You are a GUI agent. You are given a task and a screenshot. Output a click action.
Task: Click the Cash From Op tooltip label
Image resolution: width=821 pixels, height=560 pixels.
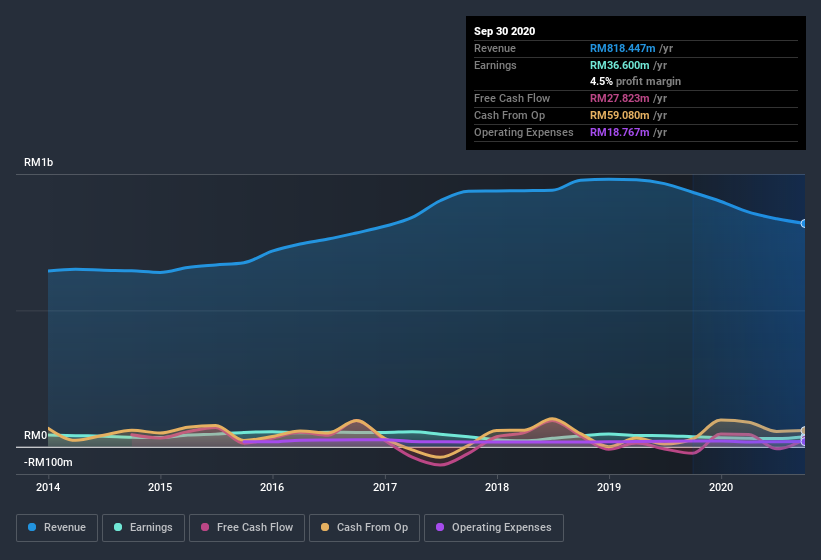coord(509,115)
